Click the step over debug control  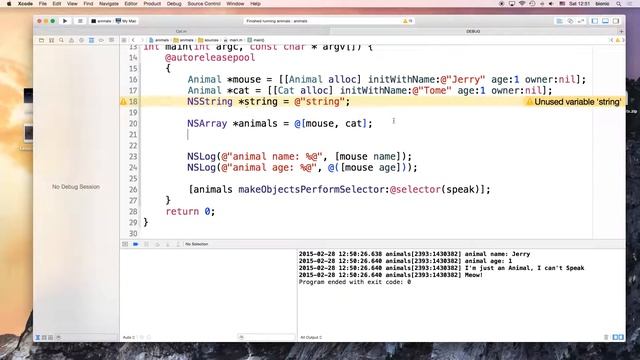pyautogui.click(x=157, y=244)
